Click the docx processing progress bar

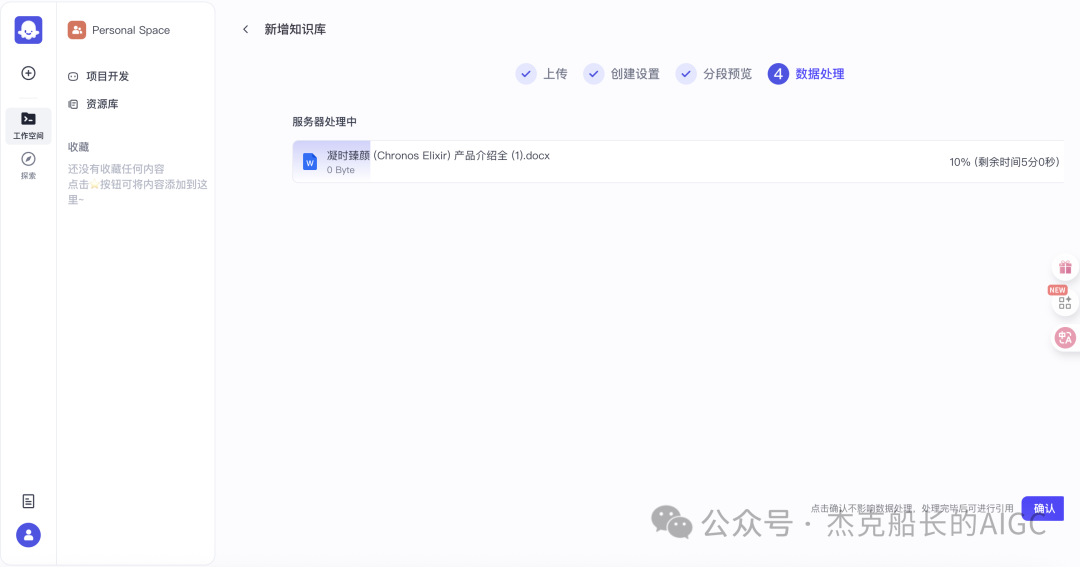click(x=678, y=162)
